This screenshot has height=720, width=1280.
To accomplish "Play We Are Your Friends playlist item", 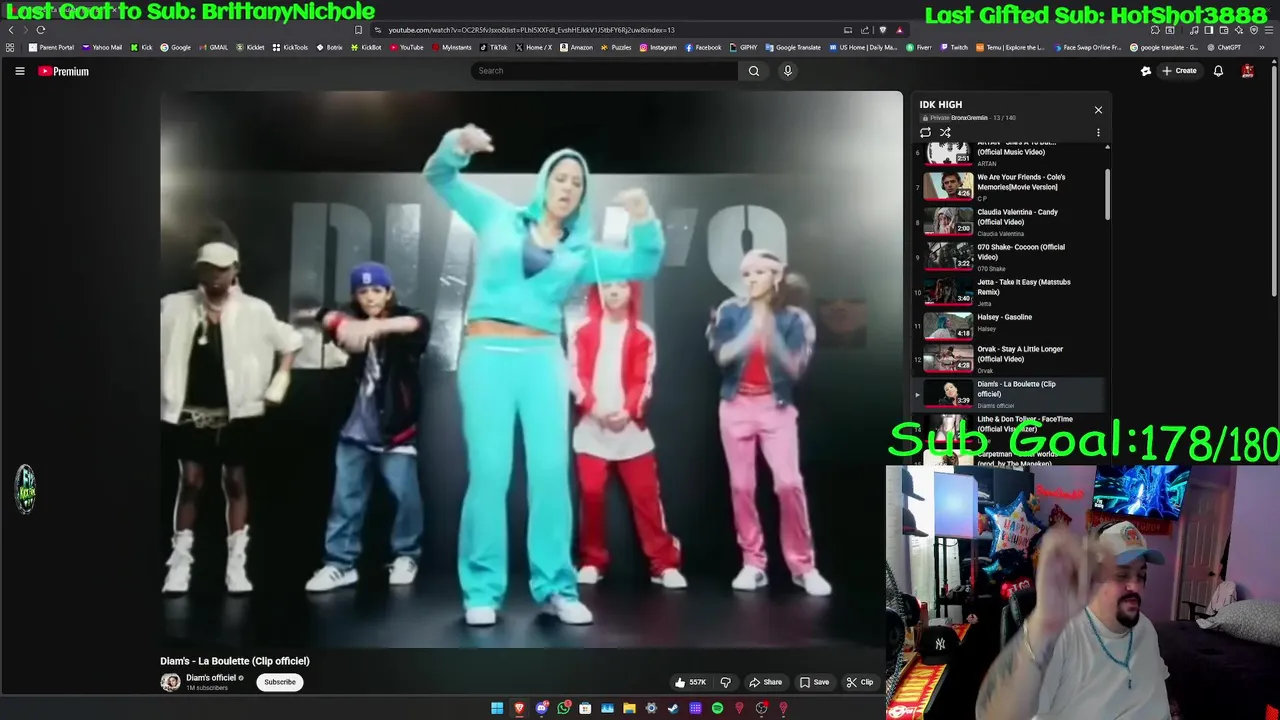I will 1010,186.
